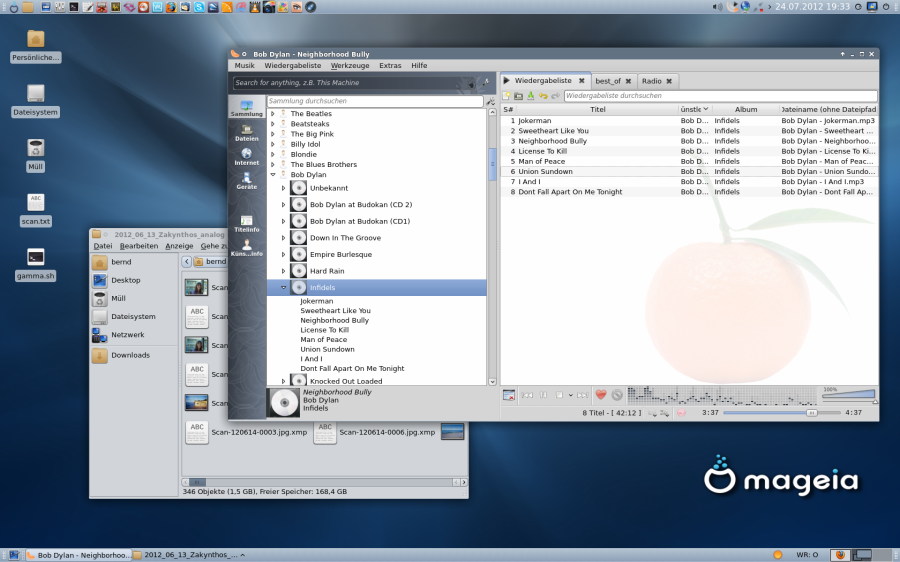Screen dimensions: 900x562
Task: Adjust the volume slider
Action: point(849,394)
